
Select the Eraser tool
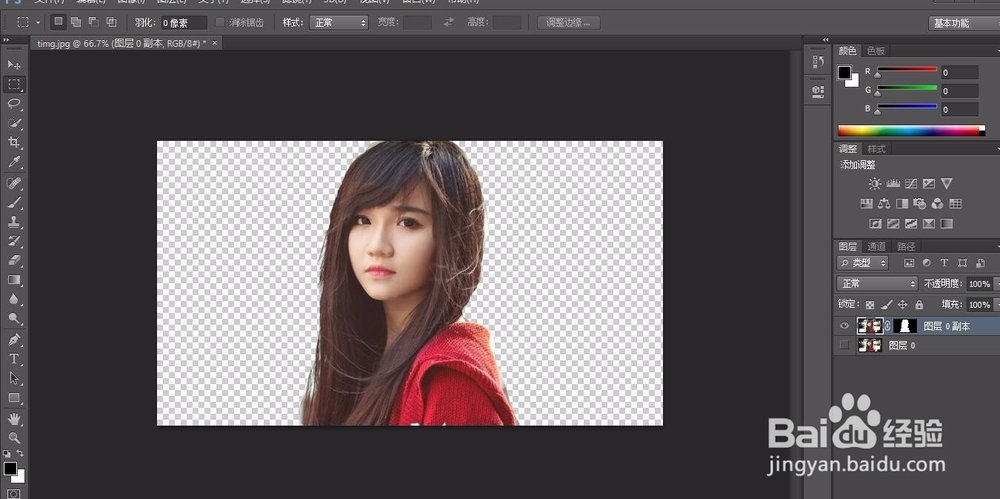click(14, 260)
